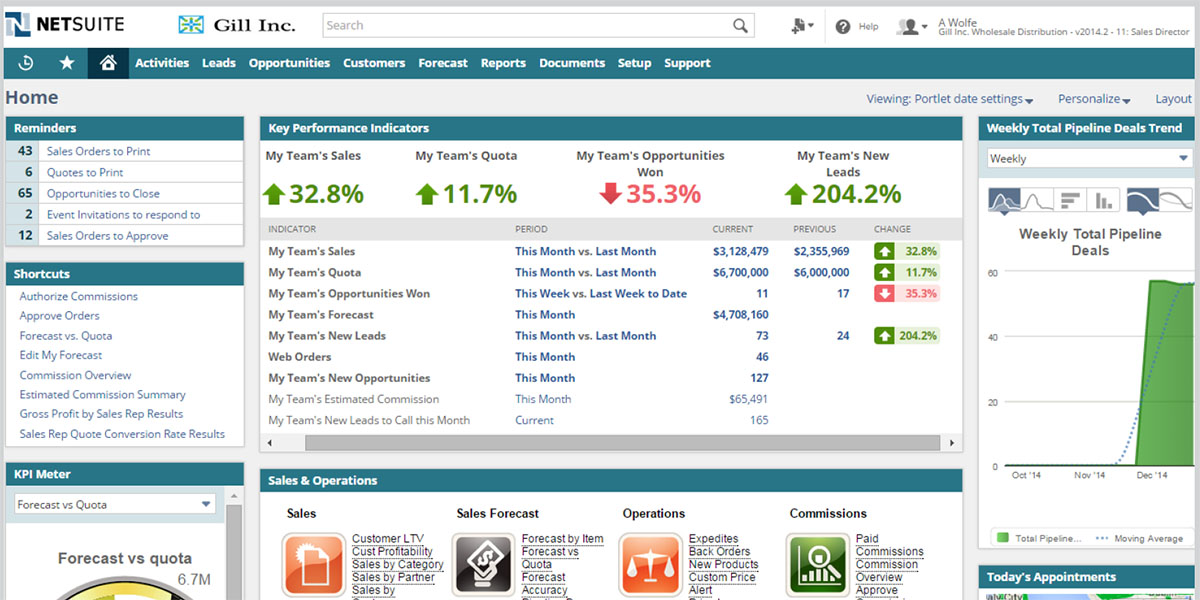This screenshot has height=600, width=1200.
Task: Click the magnifier icon in search box
Action: coord(740,26)
